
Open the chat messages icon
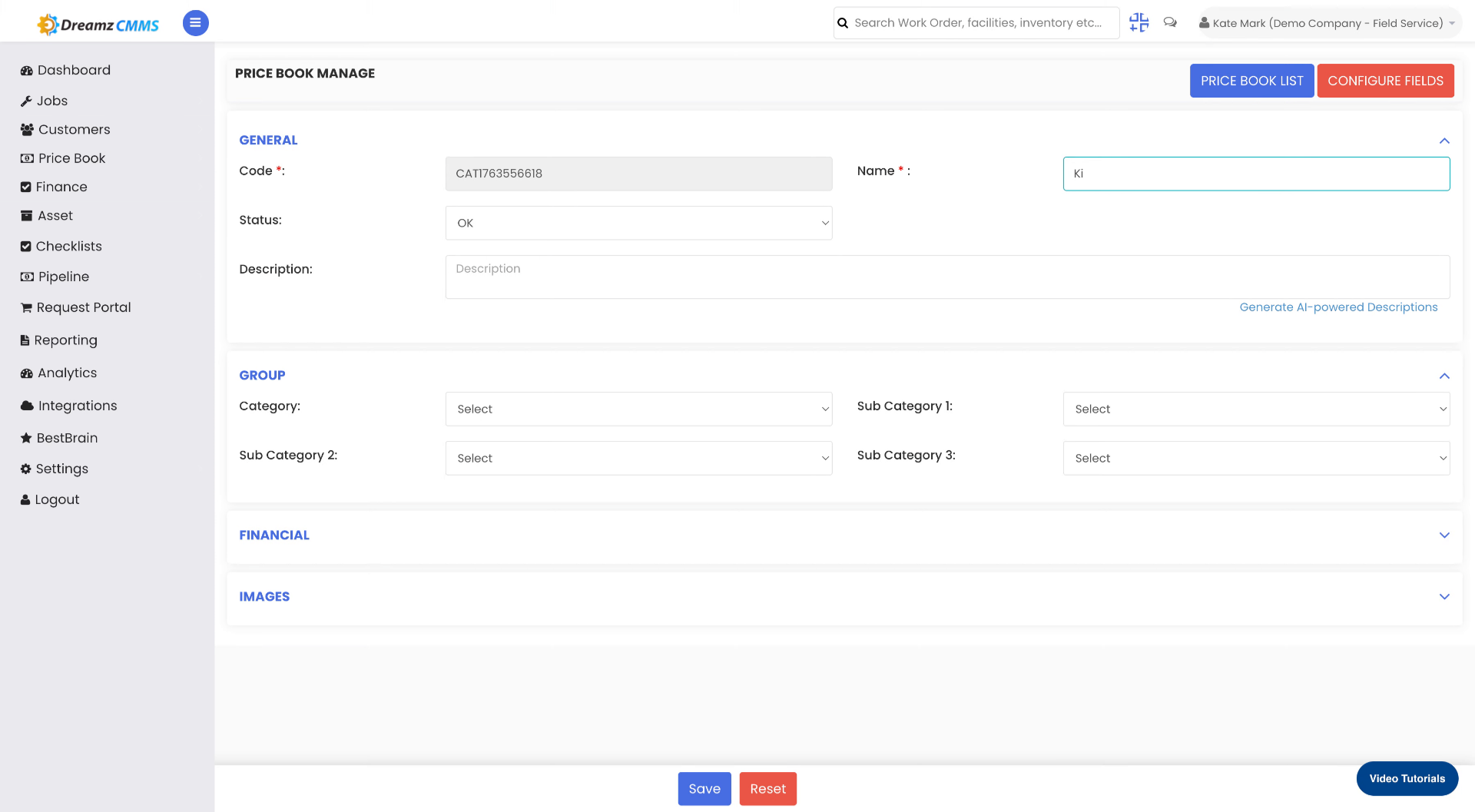1170,23
